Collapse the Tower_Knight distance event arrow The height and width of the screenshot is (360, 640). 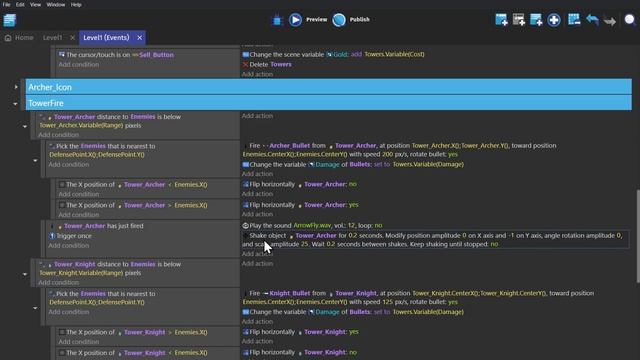click(25, 274)
